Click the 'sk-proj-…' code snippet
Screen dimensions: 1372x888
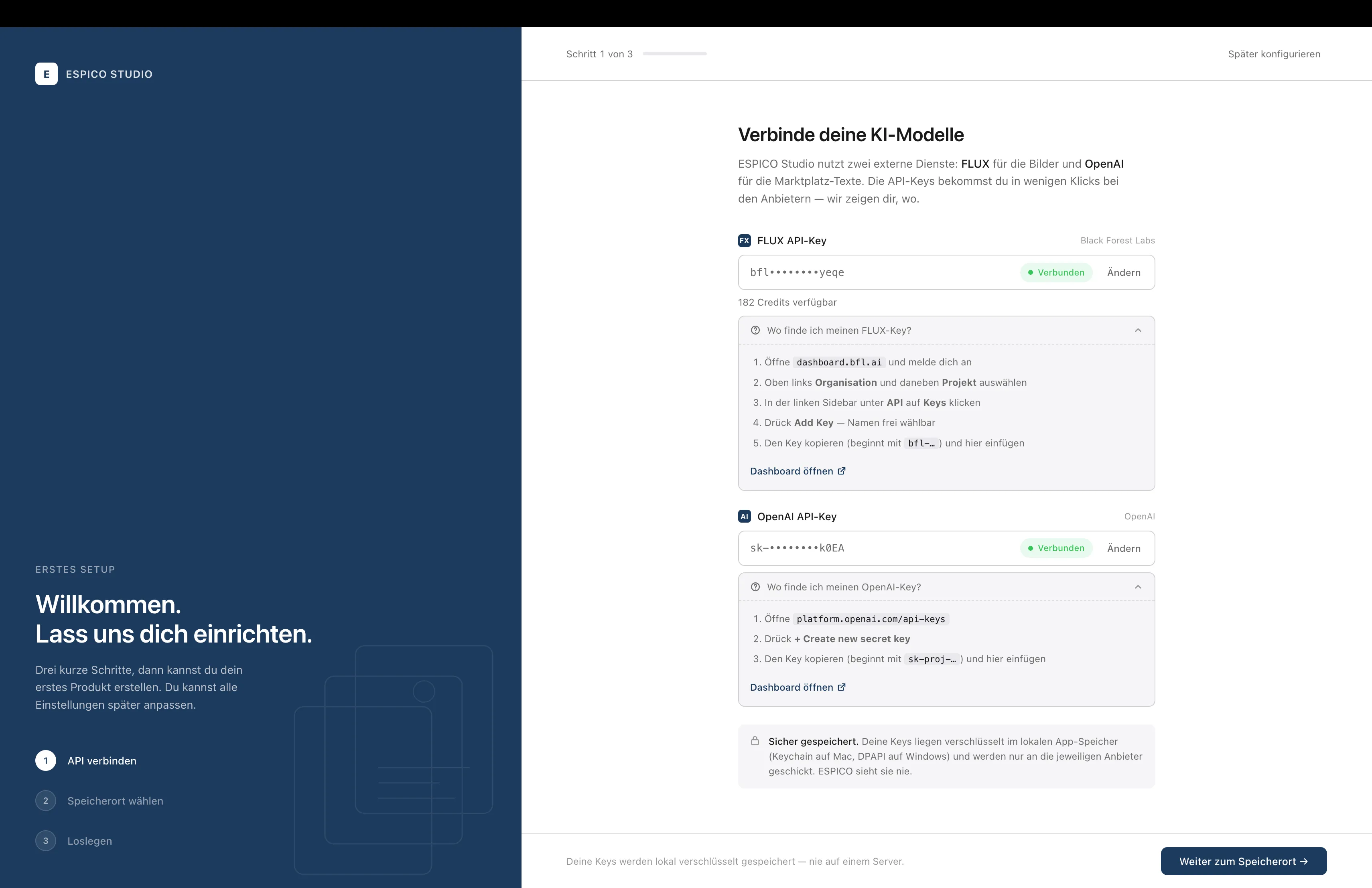932,659
